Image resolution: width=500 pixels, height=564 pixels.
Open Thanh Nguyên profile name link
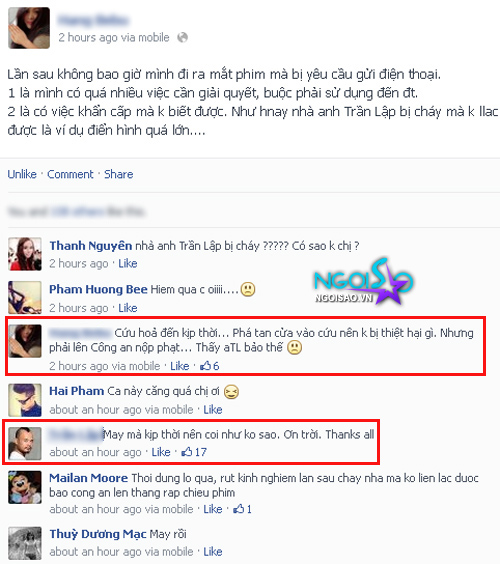click(x=91, y=246)
